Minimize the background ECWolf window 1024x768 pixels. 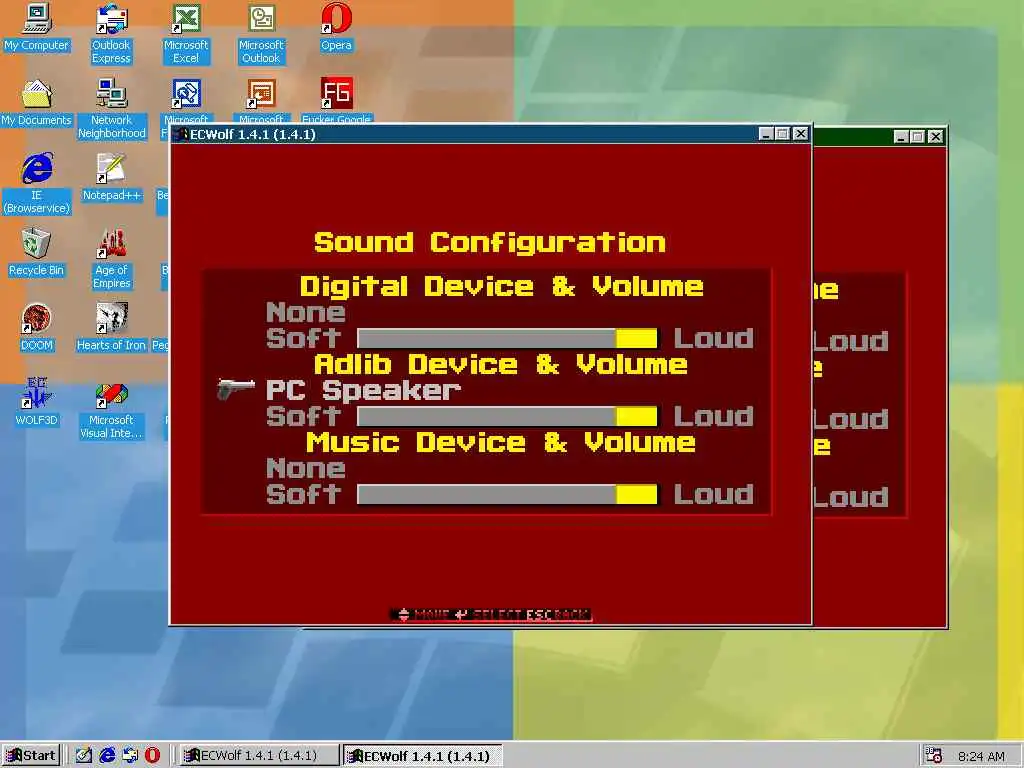coord(901,136)
